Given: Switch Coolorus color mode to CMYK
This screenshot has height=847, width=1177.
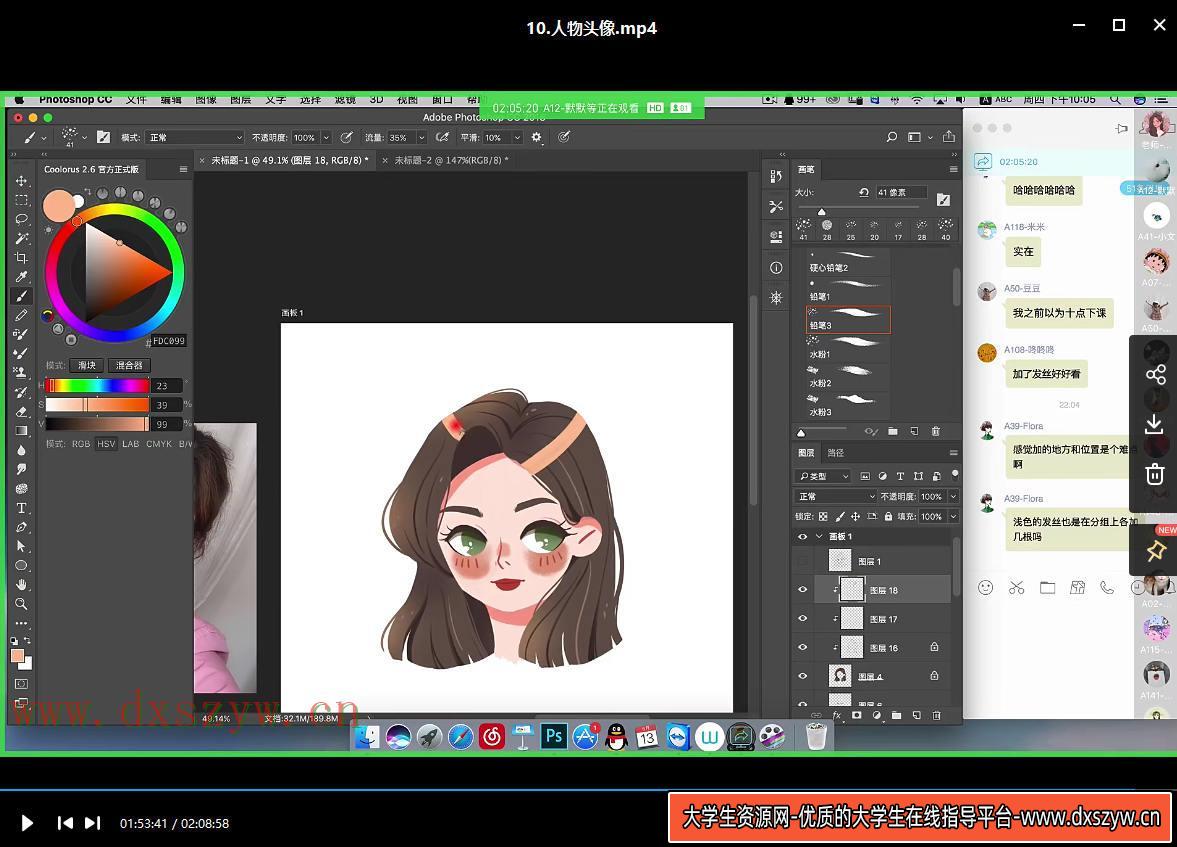Looking at the screenshot, I should [159, 444].
